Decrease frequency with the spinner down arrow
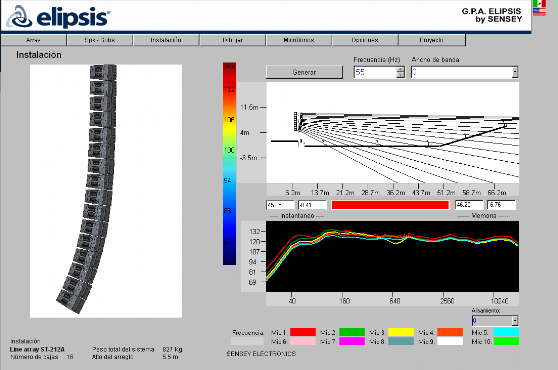The width and height of the screenshot is (558, 370). pyautogui.click(x=401, y=75)
